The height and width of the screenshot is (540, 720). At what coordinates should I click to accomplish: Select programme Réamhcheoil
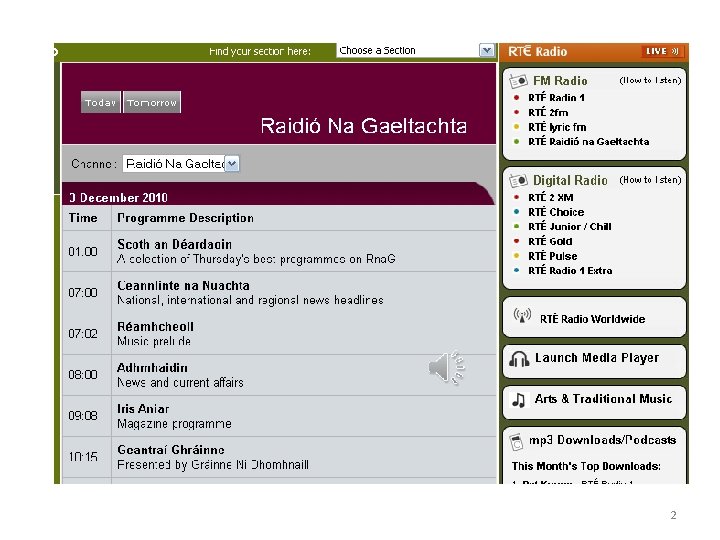155,327
